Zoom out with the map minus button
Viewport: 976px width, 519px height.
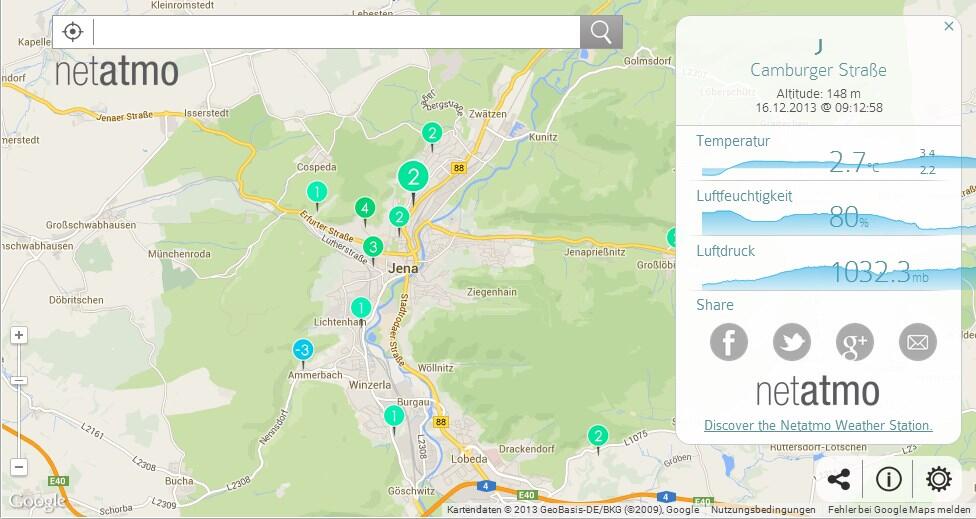pyautogui.click(x=19, y=467)
